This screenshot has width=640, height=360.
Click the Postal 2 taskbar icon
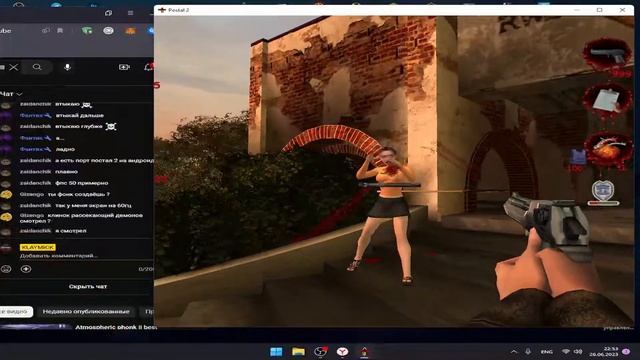click(364, 351)
